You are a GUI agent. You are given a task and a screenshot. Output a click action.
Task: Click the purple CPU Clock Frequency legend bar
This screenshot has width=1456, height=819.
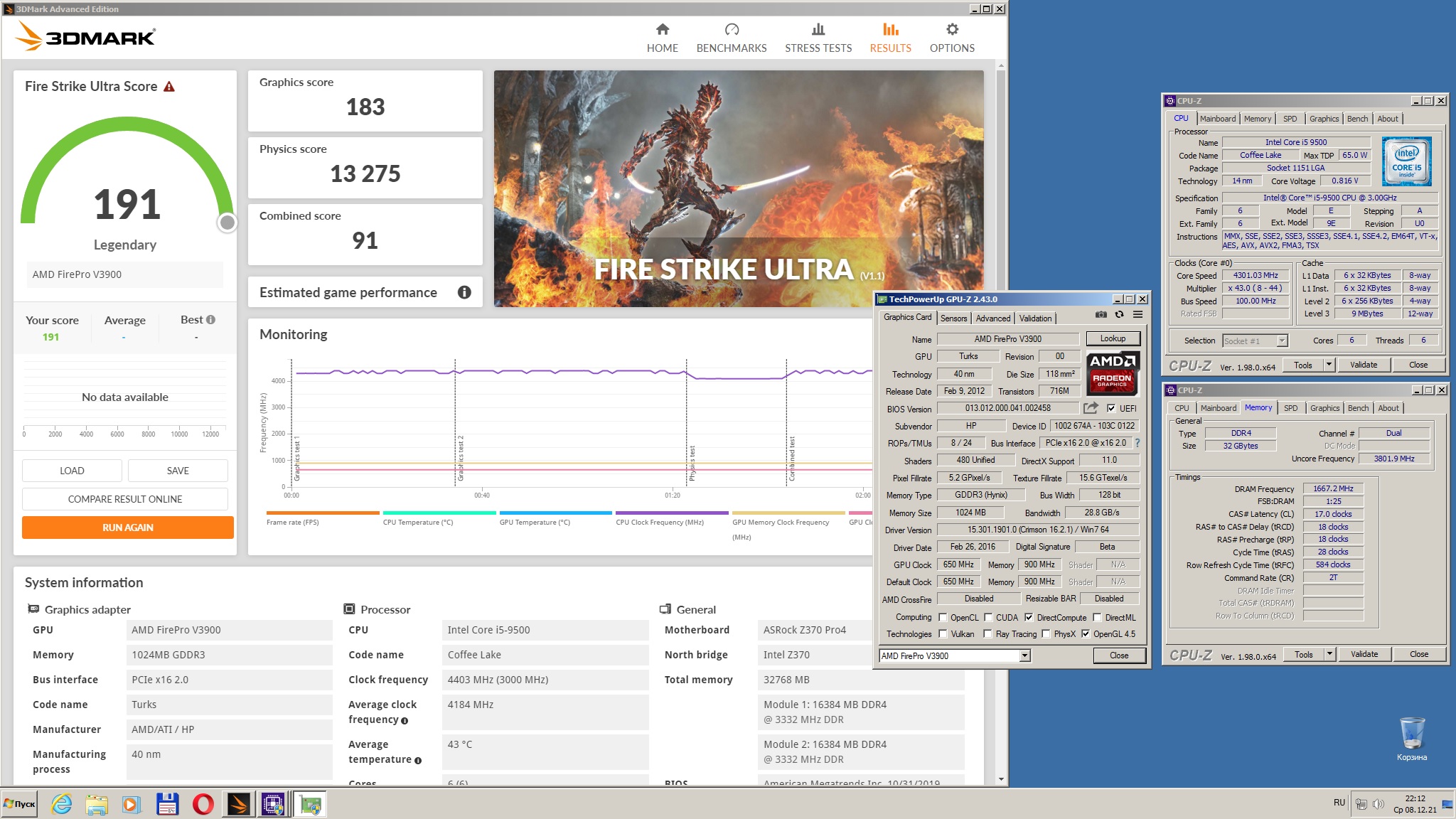(672, 513)
